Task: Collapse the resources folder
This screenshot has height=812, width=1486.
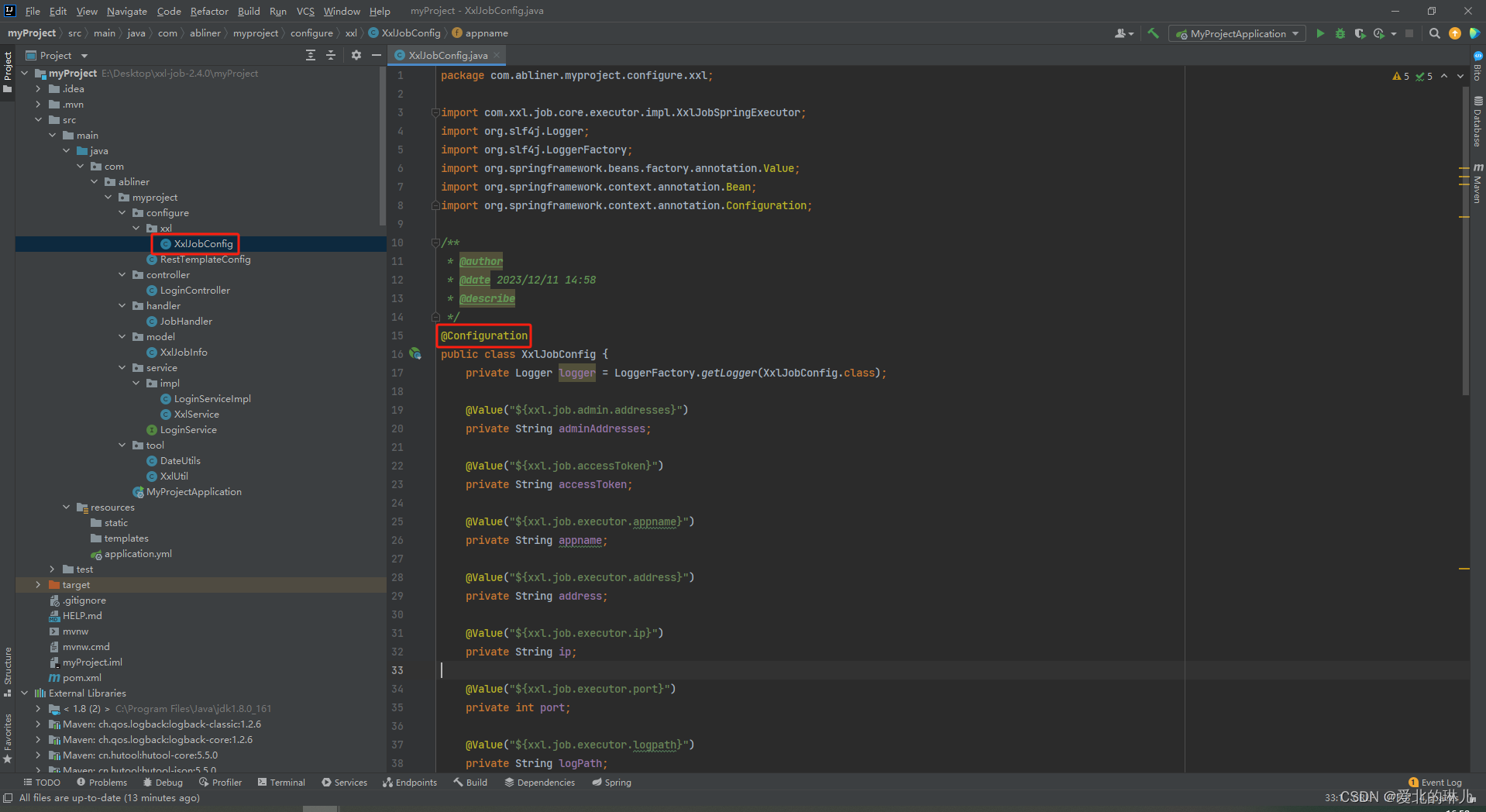Action: pos(66,507)
